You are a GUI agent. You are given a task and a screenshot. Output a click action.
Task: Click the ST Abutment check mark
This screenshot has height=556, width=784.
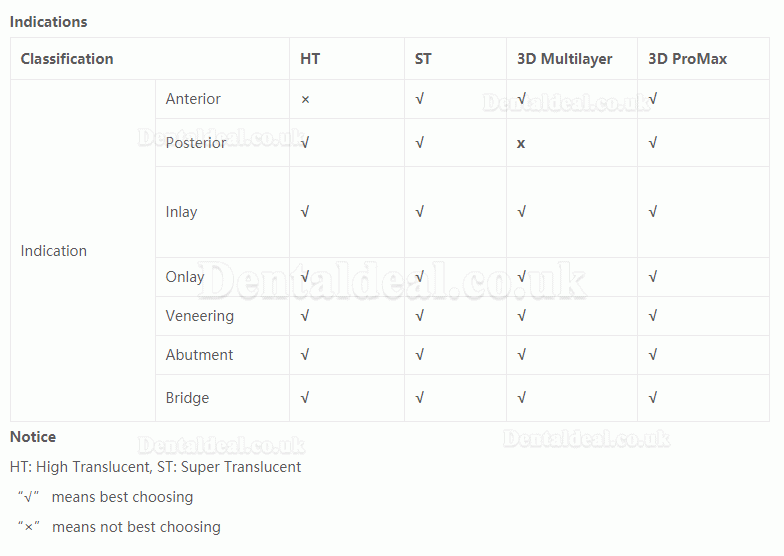click(x=420, y=354)
